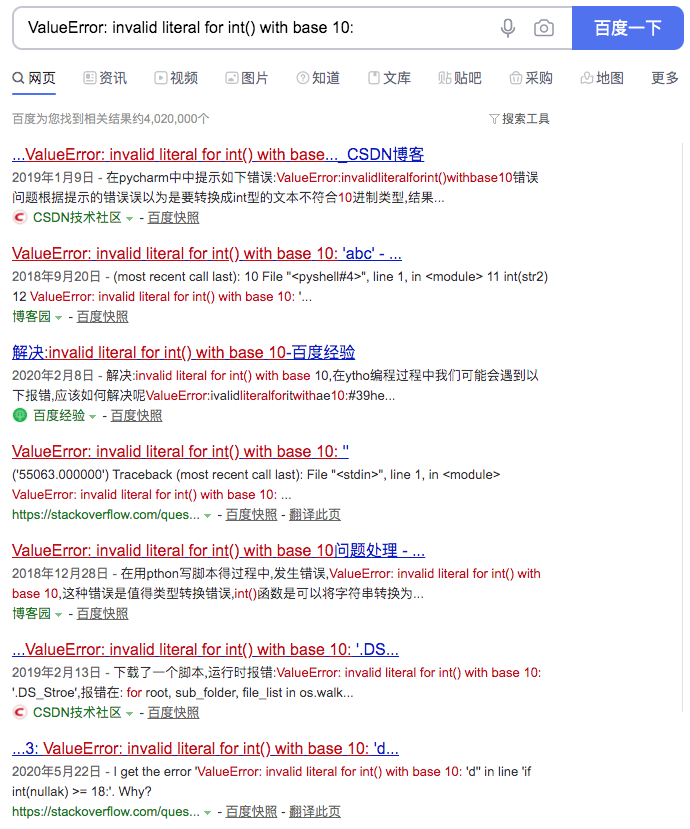
Task: Click the result count text 约4,020,000个
Action: coord(171,118)
